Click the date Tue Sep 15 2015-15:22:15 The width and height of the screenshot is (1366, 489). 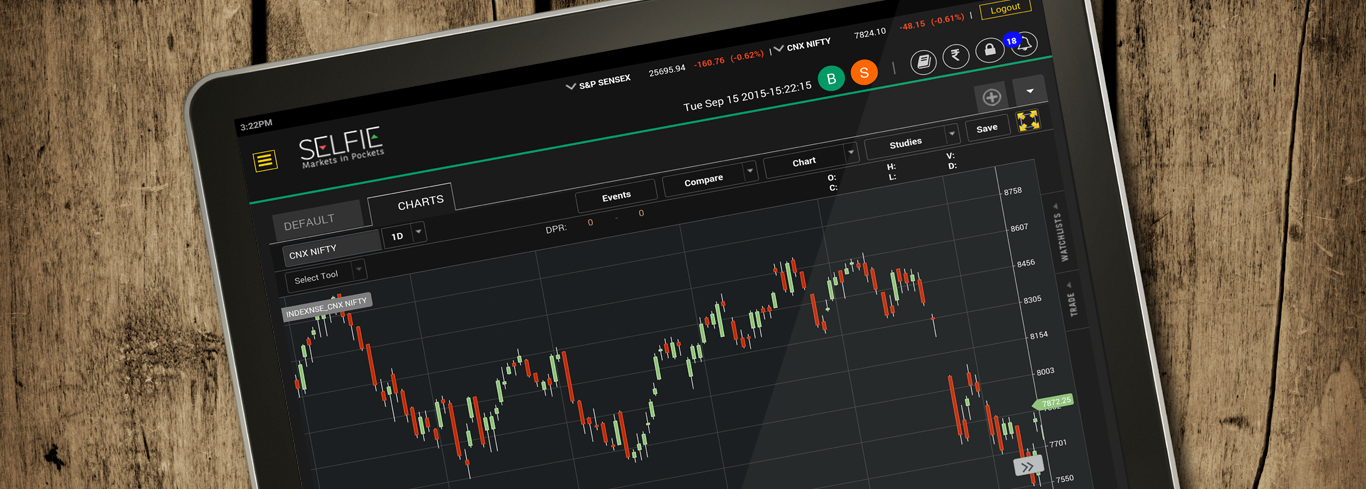click(747, 96)
